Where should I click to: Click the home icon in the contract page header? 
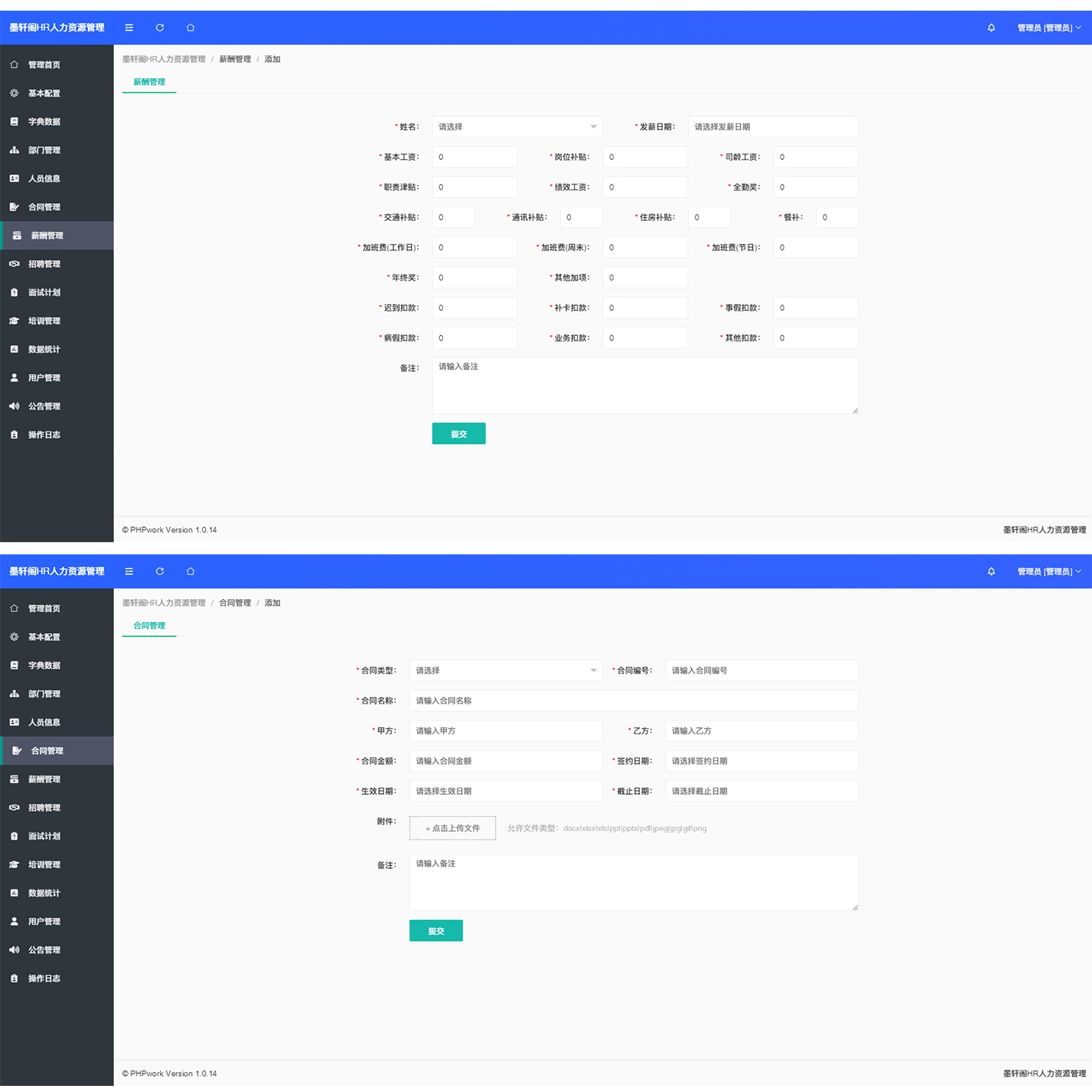(x=190, y=572)
